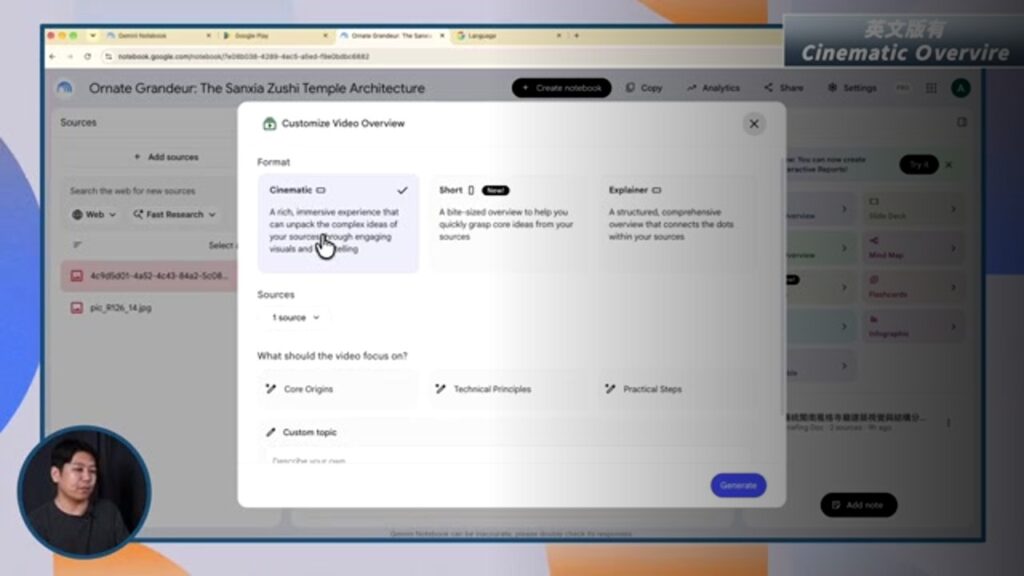Click the custom topic description field
The width and height of the screenshot is (1024, 576).
pyautogui.click(x=508, y=458)
